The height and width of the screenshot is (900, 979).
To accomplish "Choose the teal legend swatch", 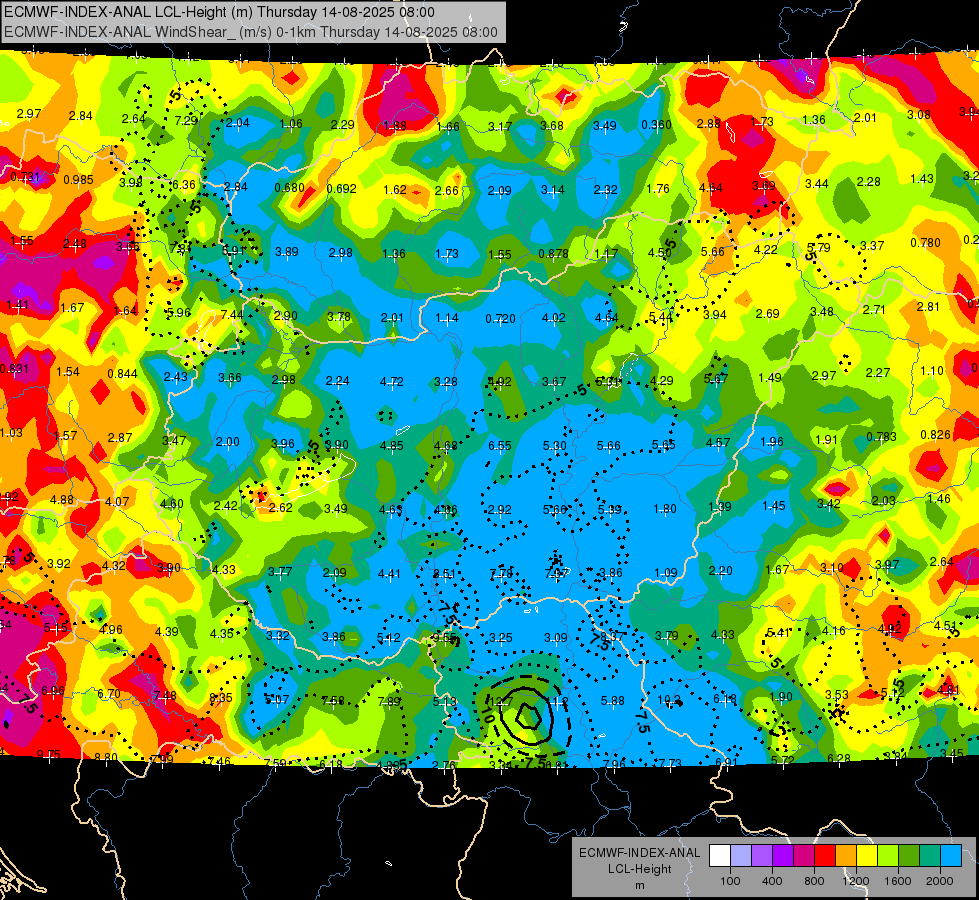I will (x=930, y=855).
